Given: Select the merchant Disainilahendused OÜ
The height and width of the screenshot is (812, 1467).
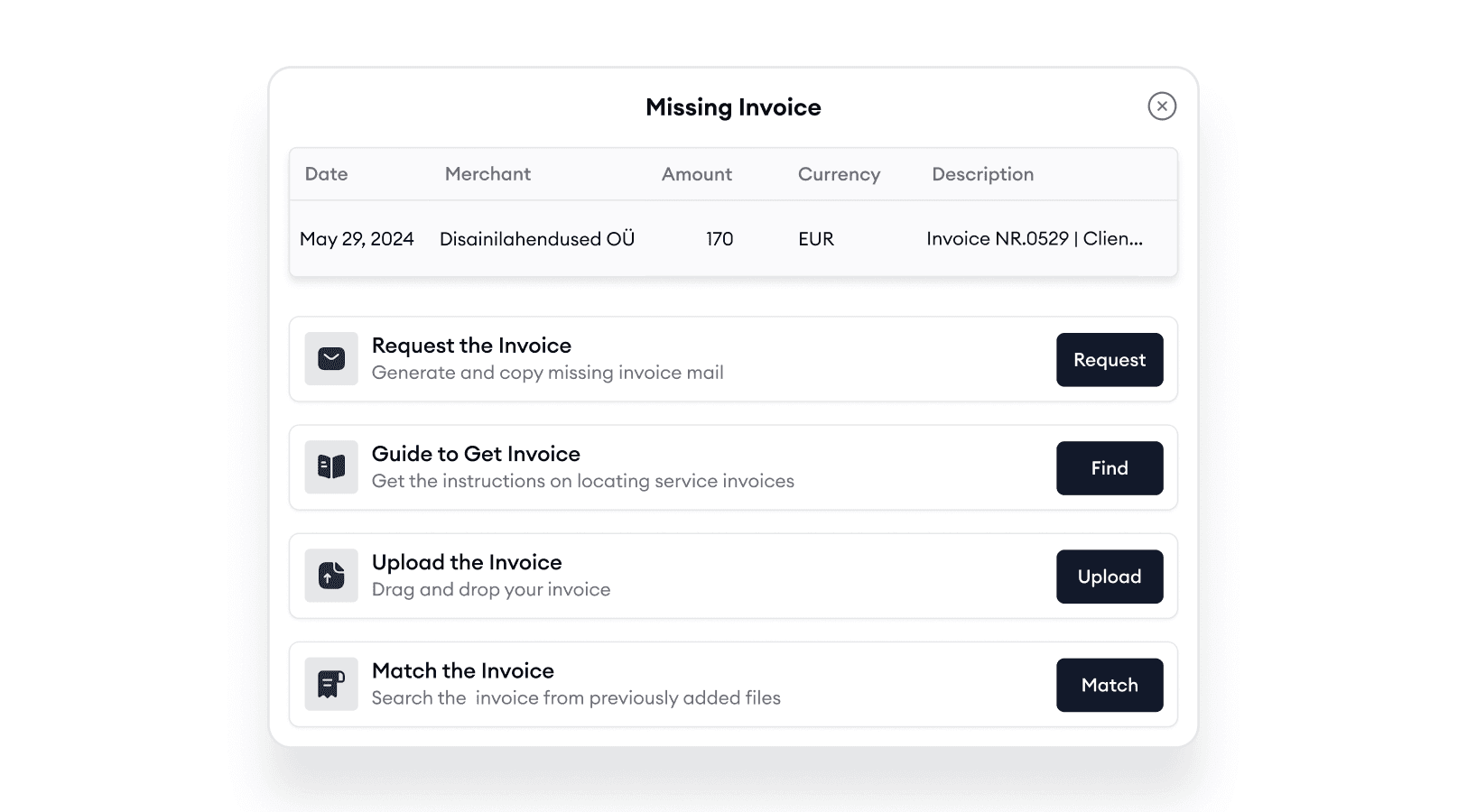Looking at the screenshot, I should (x=536, y=239).
